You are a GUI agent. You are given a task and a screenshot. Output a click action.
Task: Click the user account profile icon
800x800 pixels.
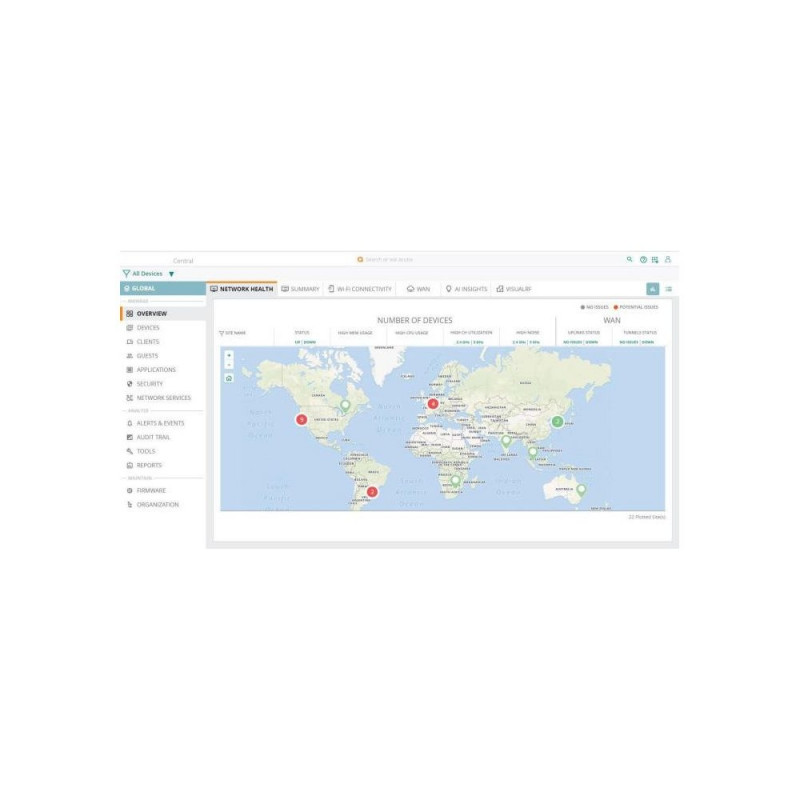click(668, 259)
